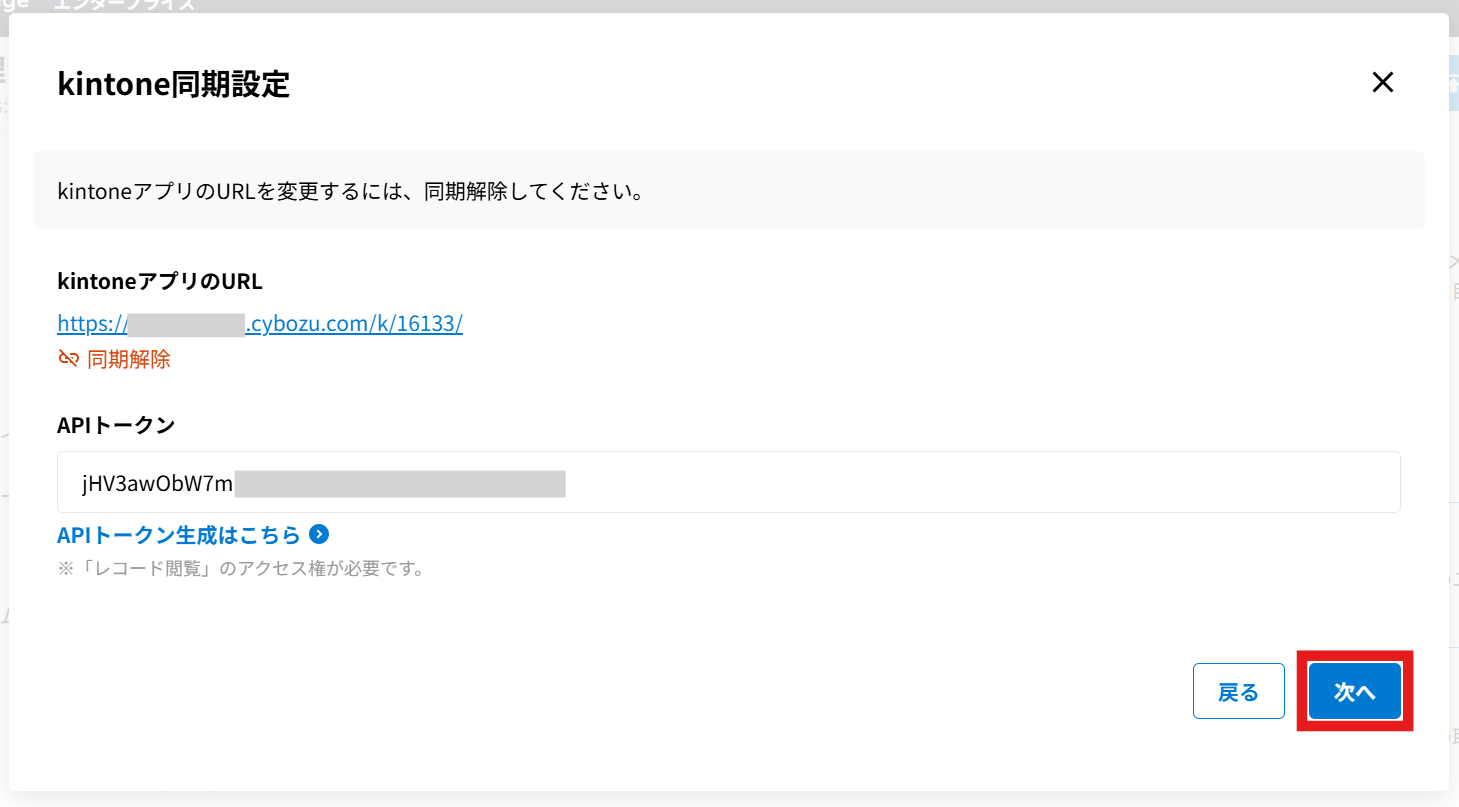Click the https:// prefix of the URL
The height and width of the screenshot is (807, 1459).
(x=92, y=324)
